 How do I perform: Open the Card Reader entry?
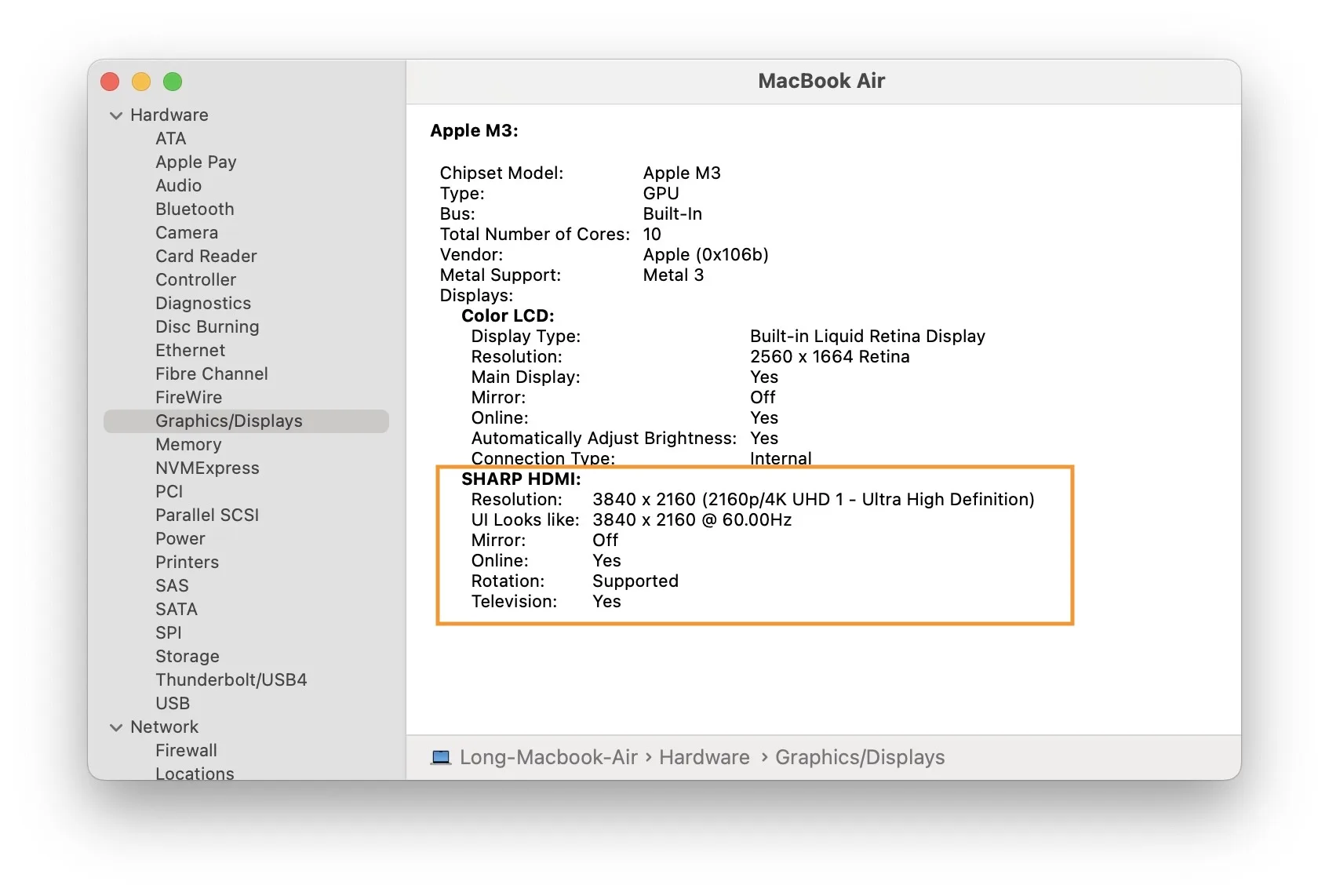[x=206, y=257]
